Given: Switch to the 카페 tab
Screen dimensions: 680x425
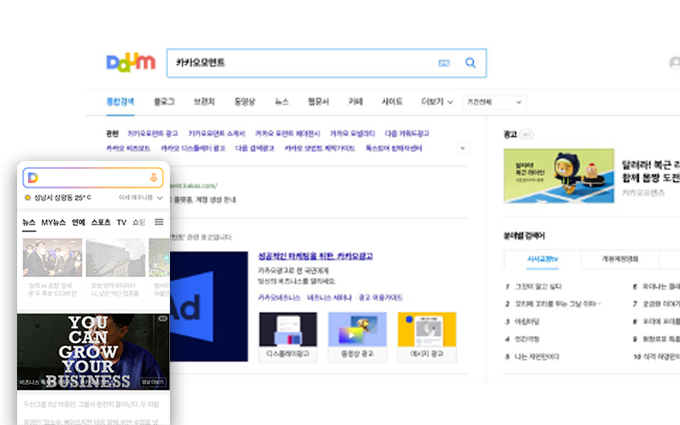Looking at the screenshot, I should pos(356,102).
